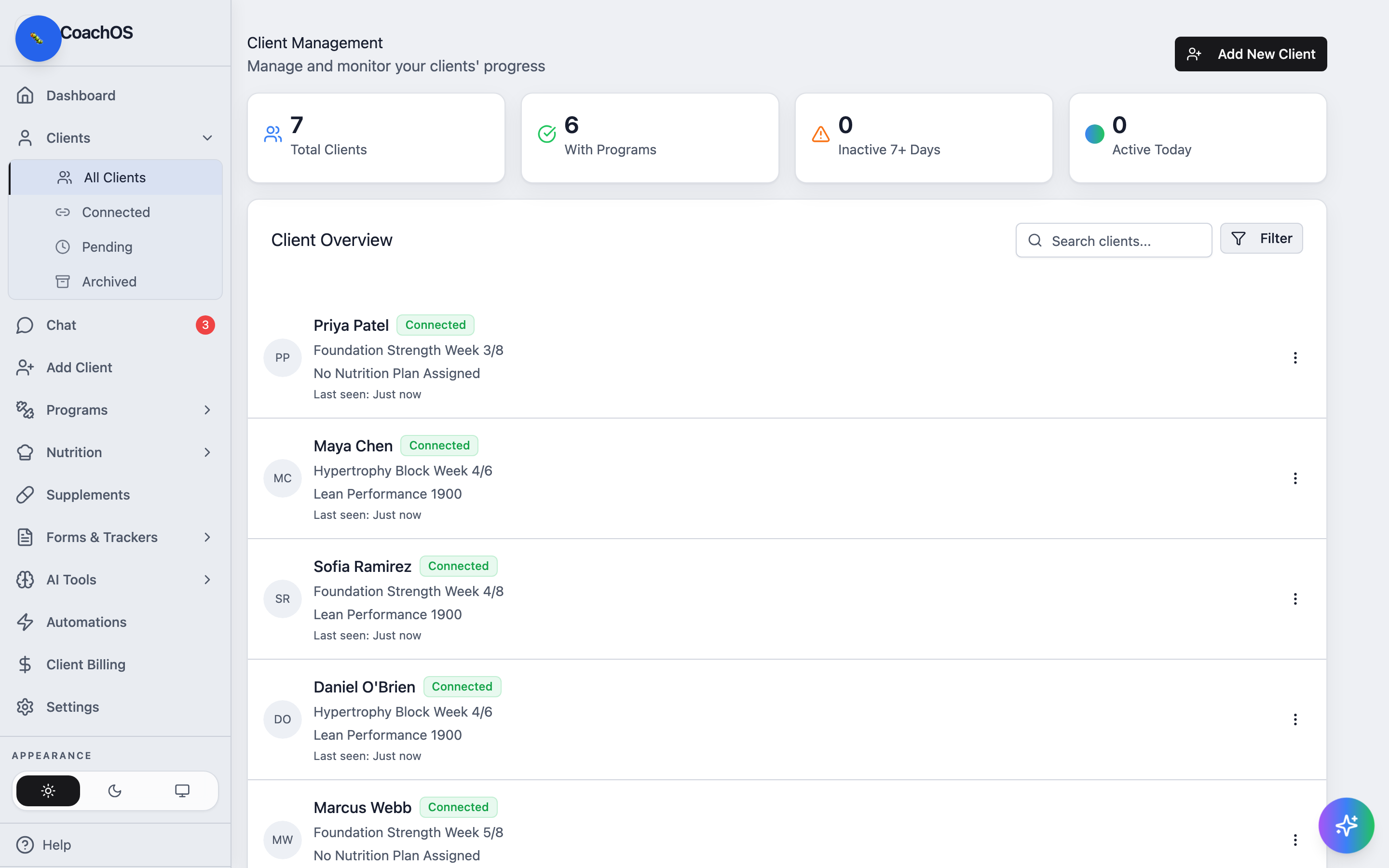Click the With Programs checkmark icon
The width and height of the screenshot is (1389, 868).
pos(547,134)
